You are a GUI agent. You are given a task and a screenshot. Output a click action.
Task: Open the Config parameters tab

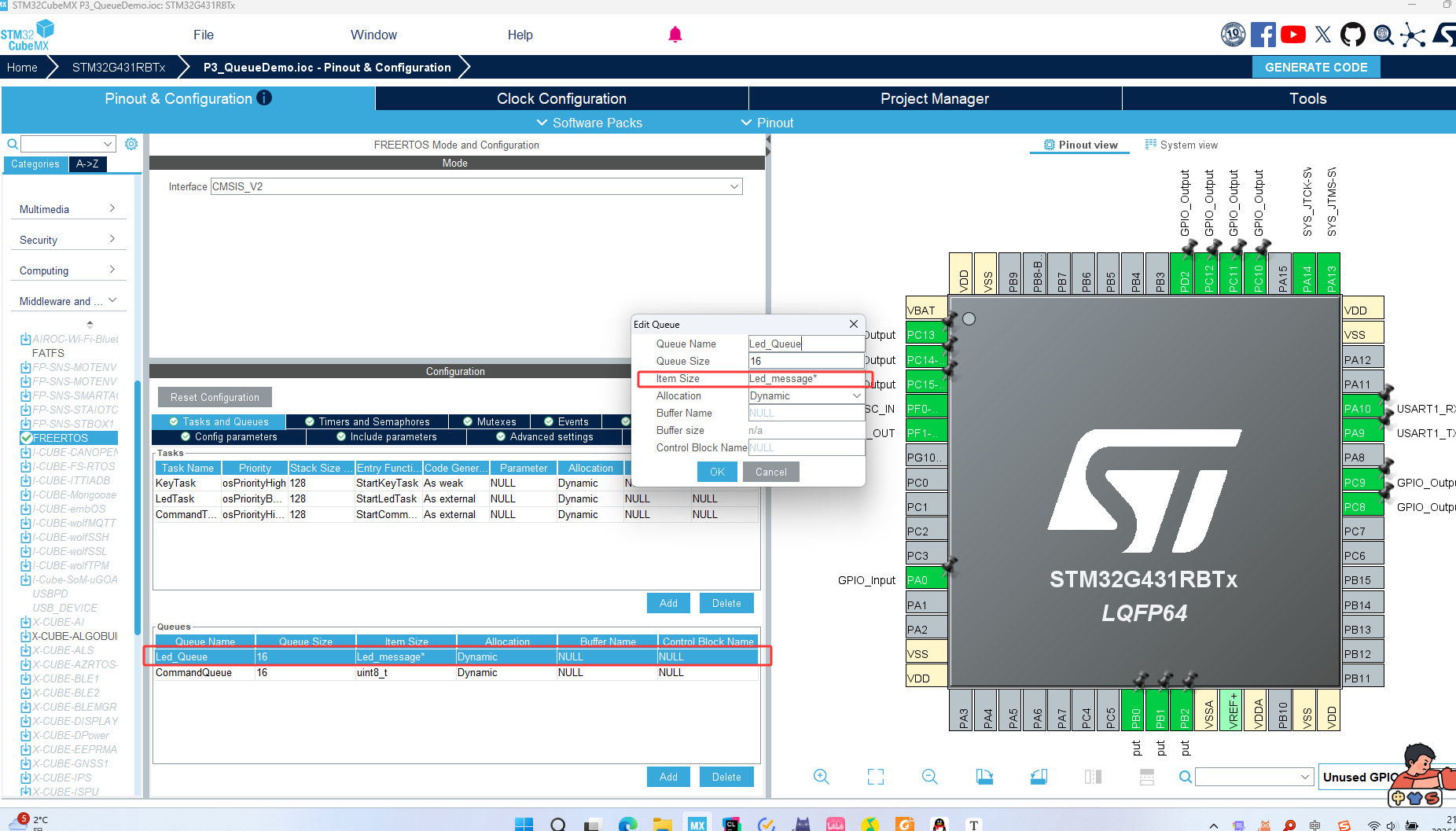(229, 436)
